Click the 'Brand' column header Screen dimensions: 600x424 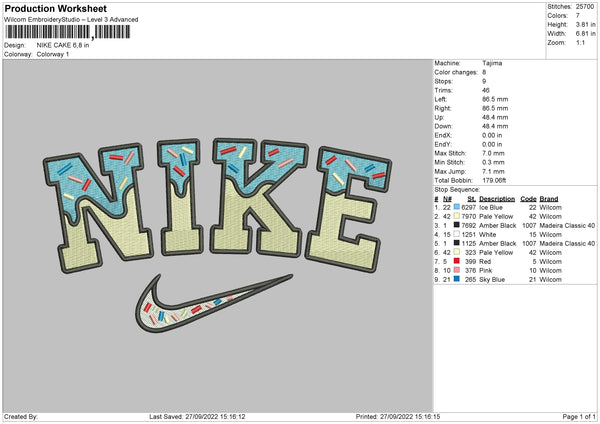pyautogui.click(x=549, y=199)
